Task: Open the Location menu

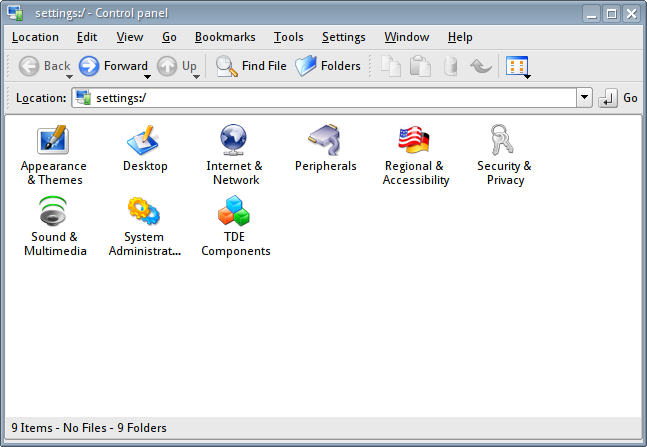Action: [35, 37]
